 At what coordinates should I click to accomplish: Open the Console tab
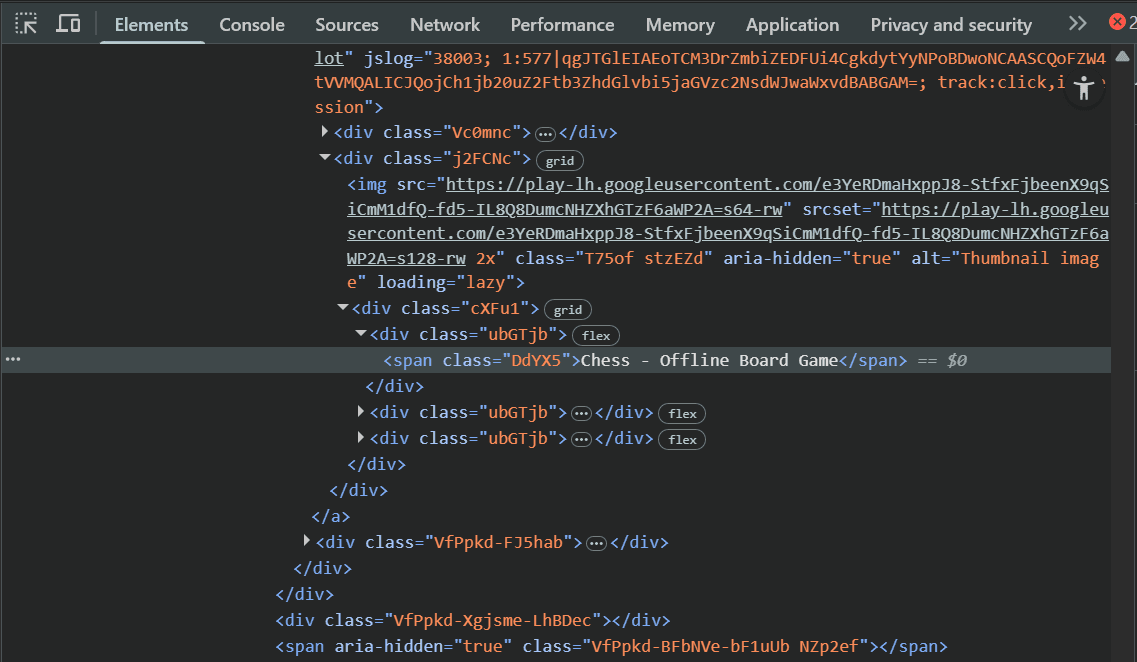coord(252,25)
